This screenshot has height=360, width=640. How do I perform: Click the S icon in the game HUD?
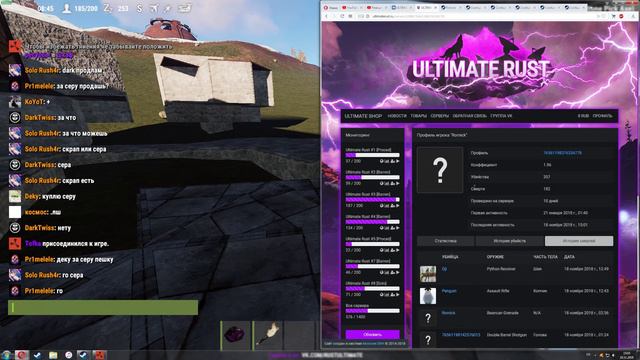tap(139, 8)
